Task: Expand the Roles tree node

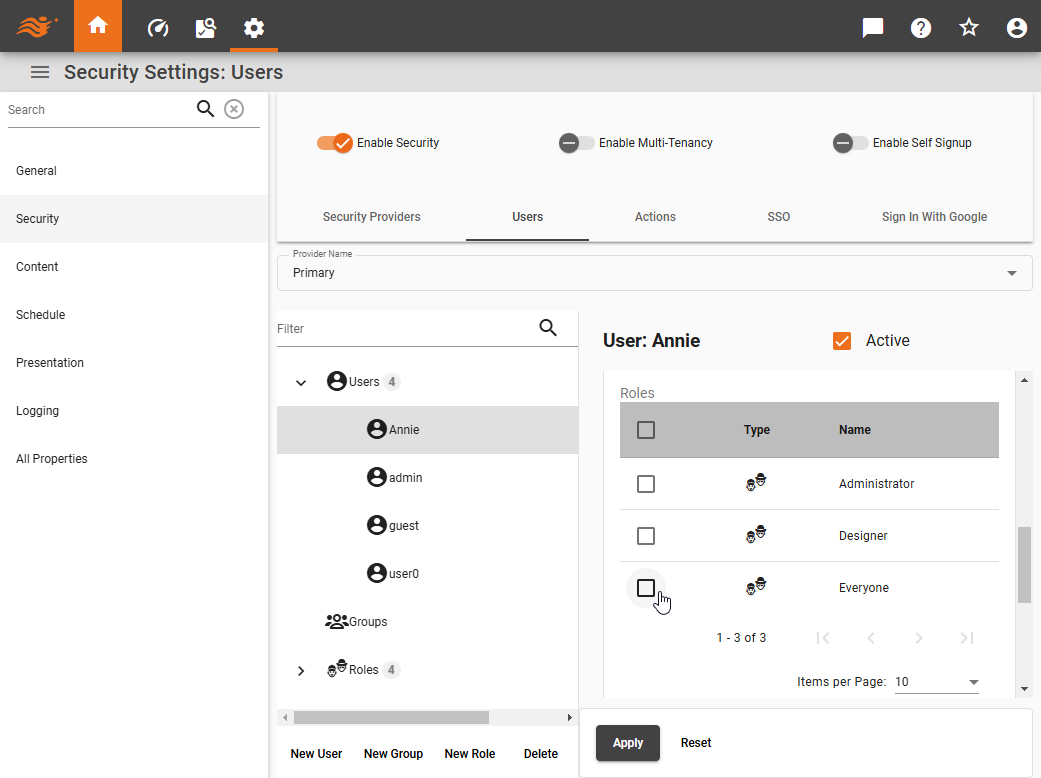Action: [301, 670]
